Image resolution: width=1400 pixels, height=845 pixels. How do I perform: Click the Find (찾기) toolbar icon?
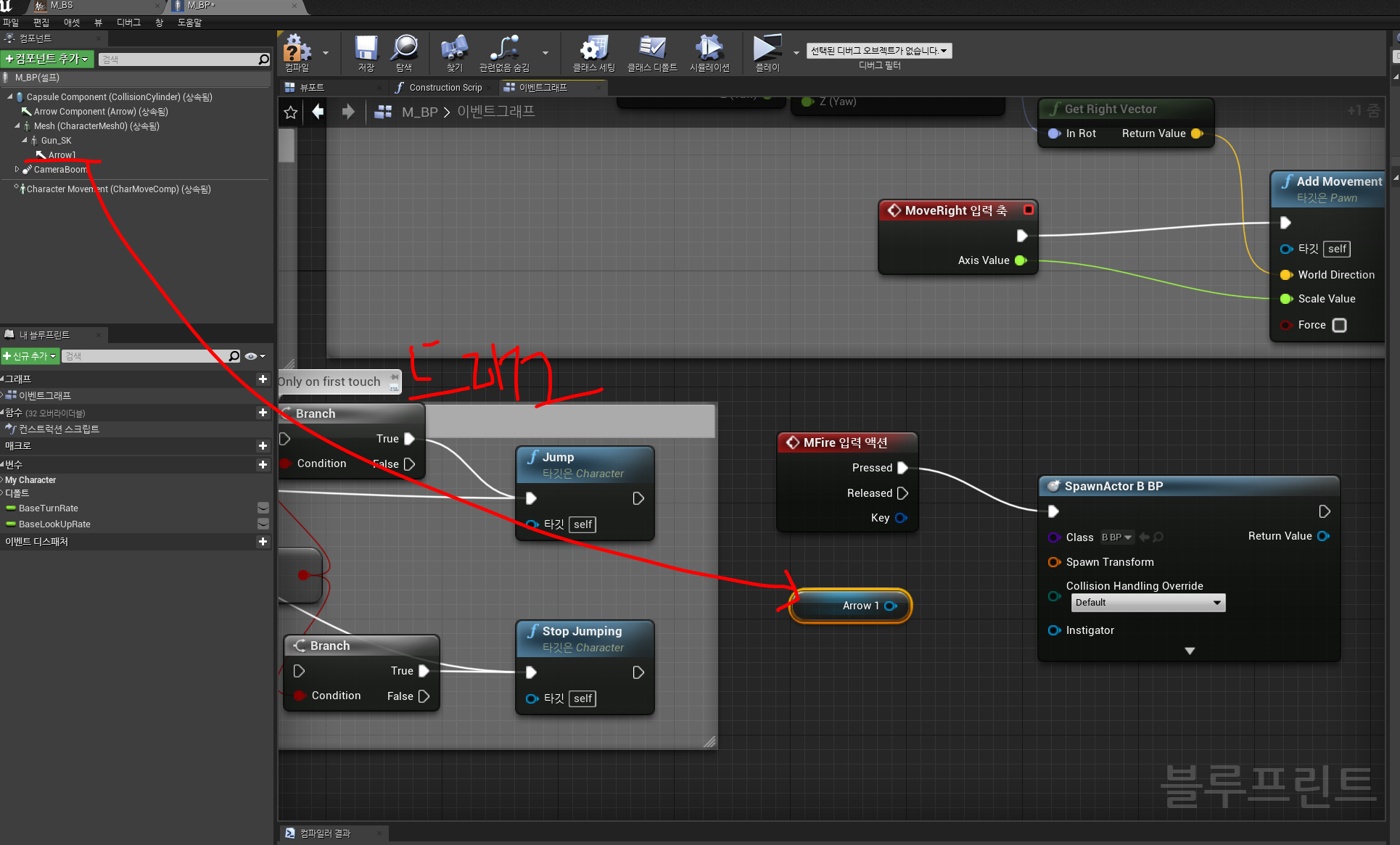[x=454, y=53]
